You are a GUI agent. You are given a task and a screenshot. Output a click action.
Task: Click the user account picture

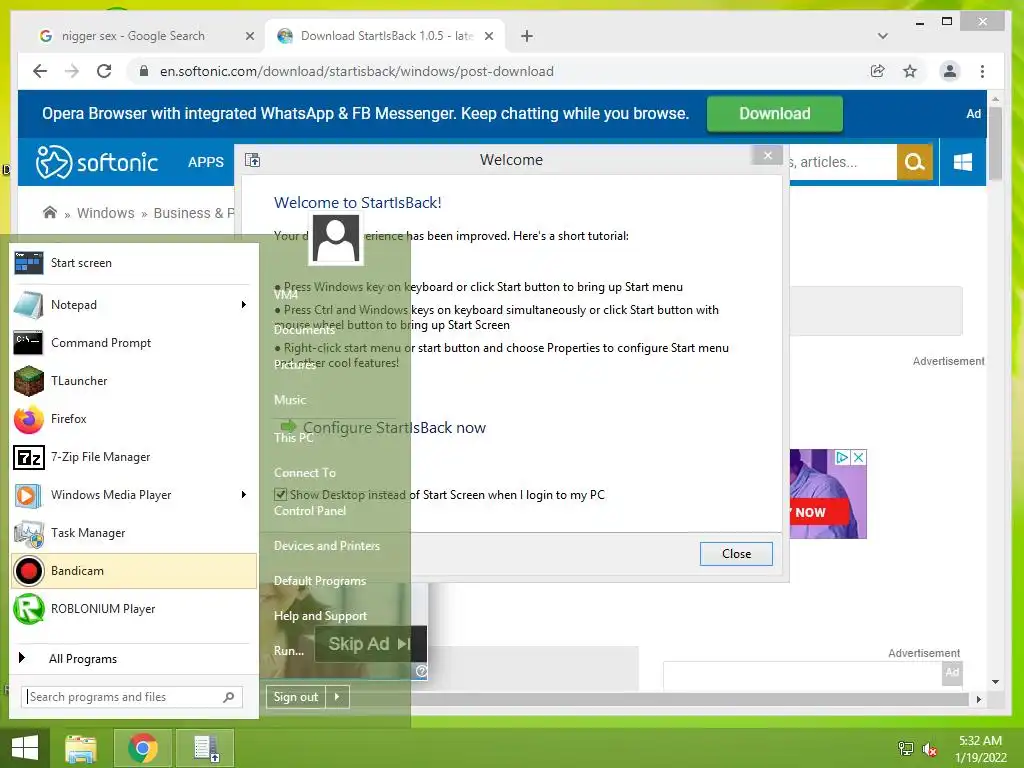tap(336, 239)
